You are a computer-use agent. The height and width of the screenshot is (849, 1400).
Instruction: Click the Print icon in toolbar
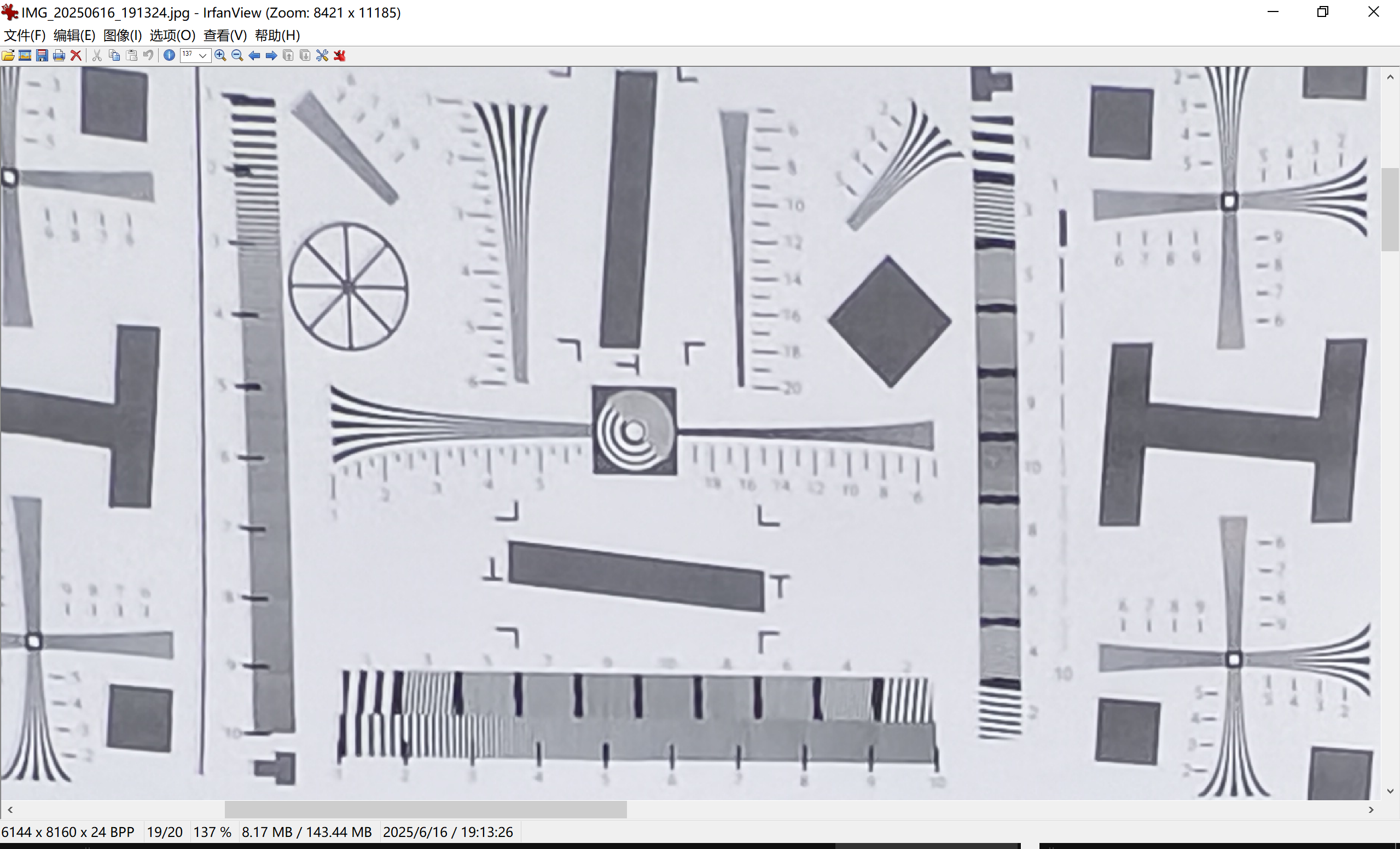coord(59,55)
